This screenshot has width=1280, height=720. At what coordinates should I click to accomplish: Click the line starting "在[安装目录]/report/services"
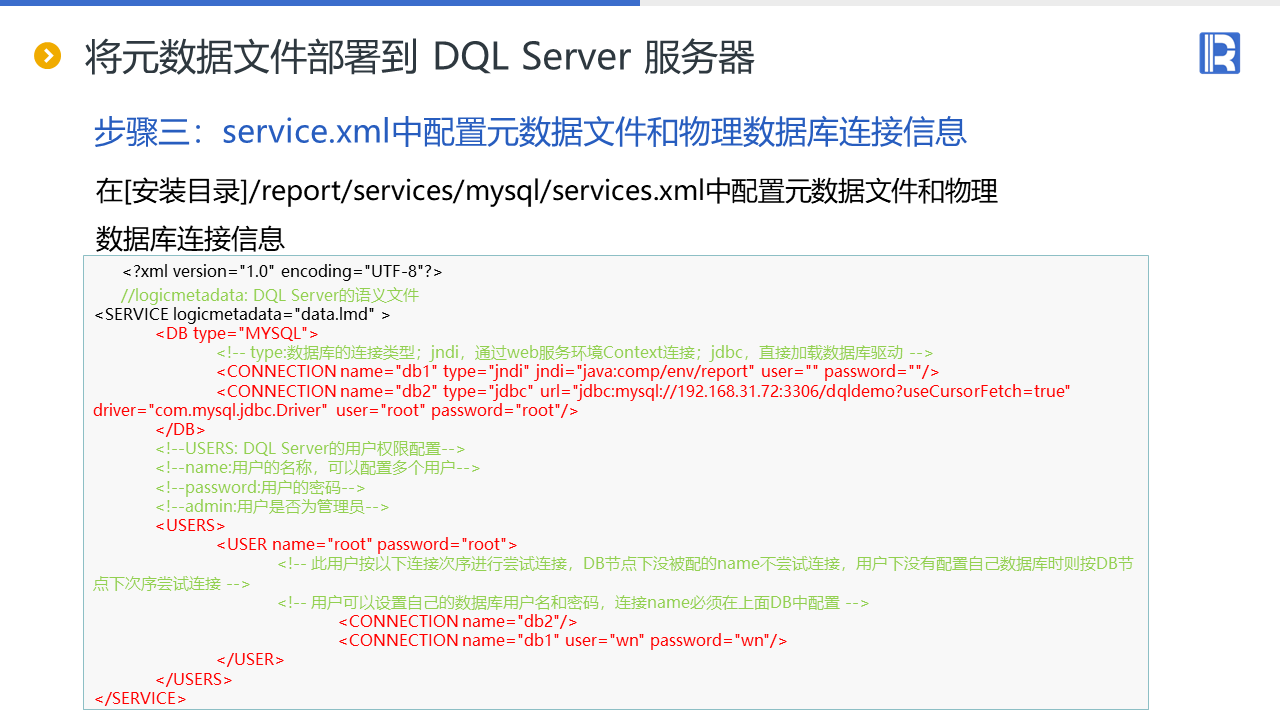click(x=546, y=190)
